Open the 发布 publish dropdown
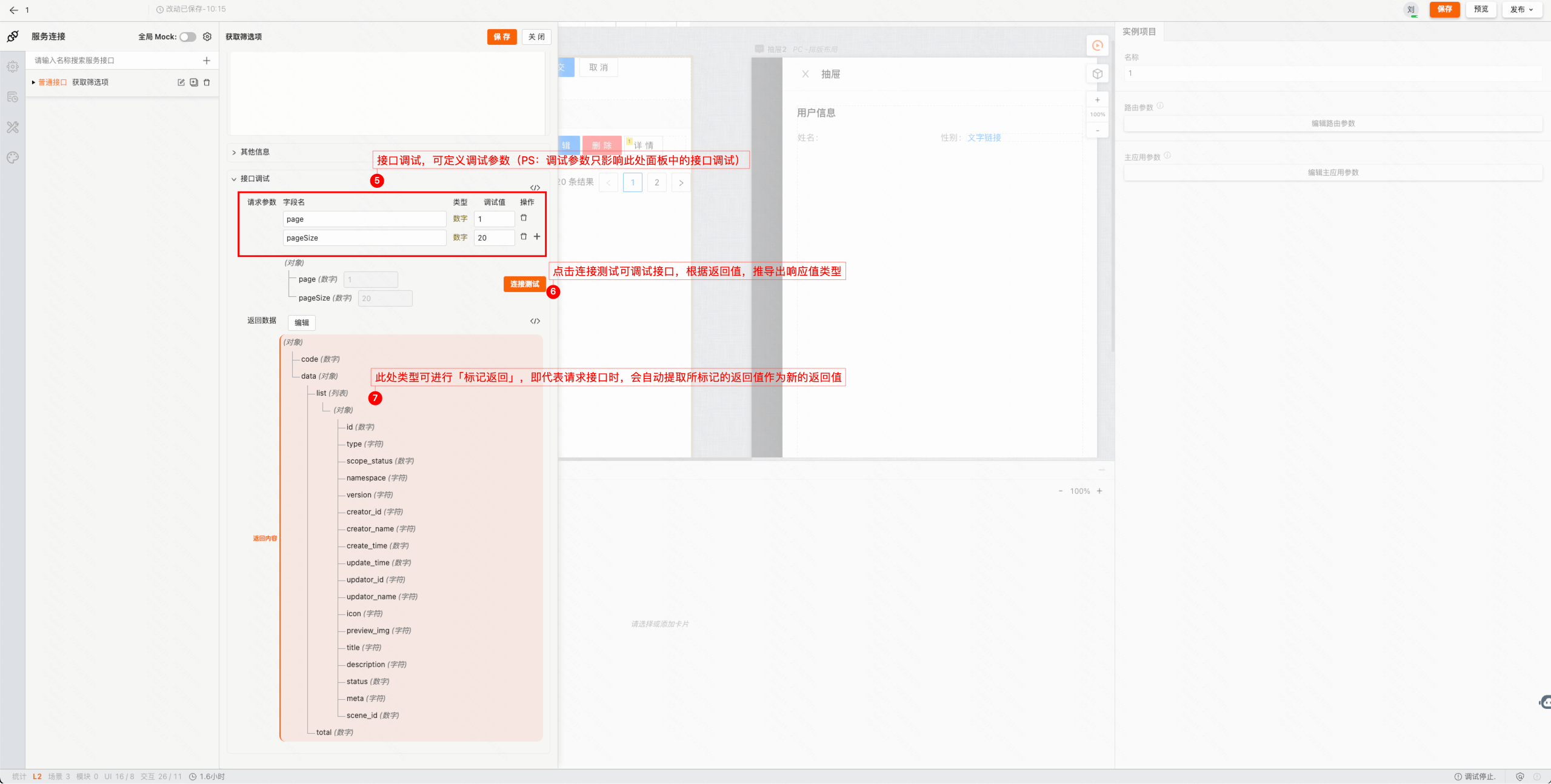The image size is (1551, 784). pos(1522,9)
